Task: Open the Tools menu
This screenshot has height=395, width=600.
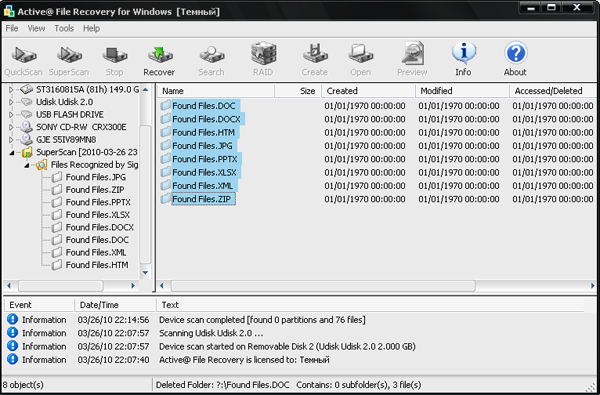Action: [64, 28]
